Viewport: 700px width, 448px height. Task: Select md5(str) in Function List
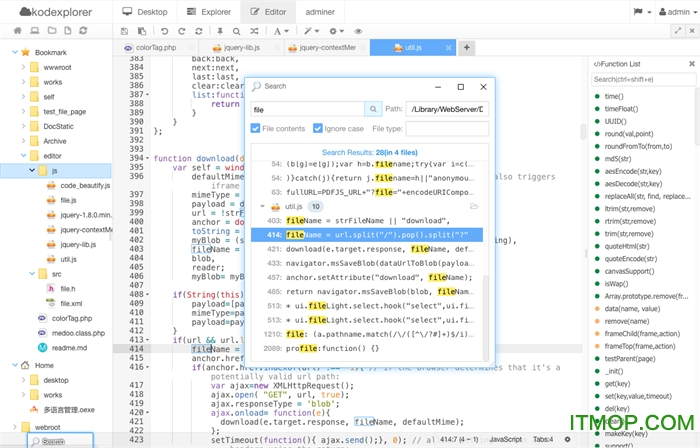coord(618,158)
